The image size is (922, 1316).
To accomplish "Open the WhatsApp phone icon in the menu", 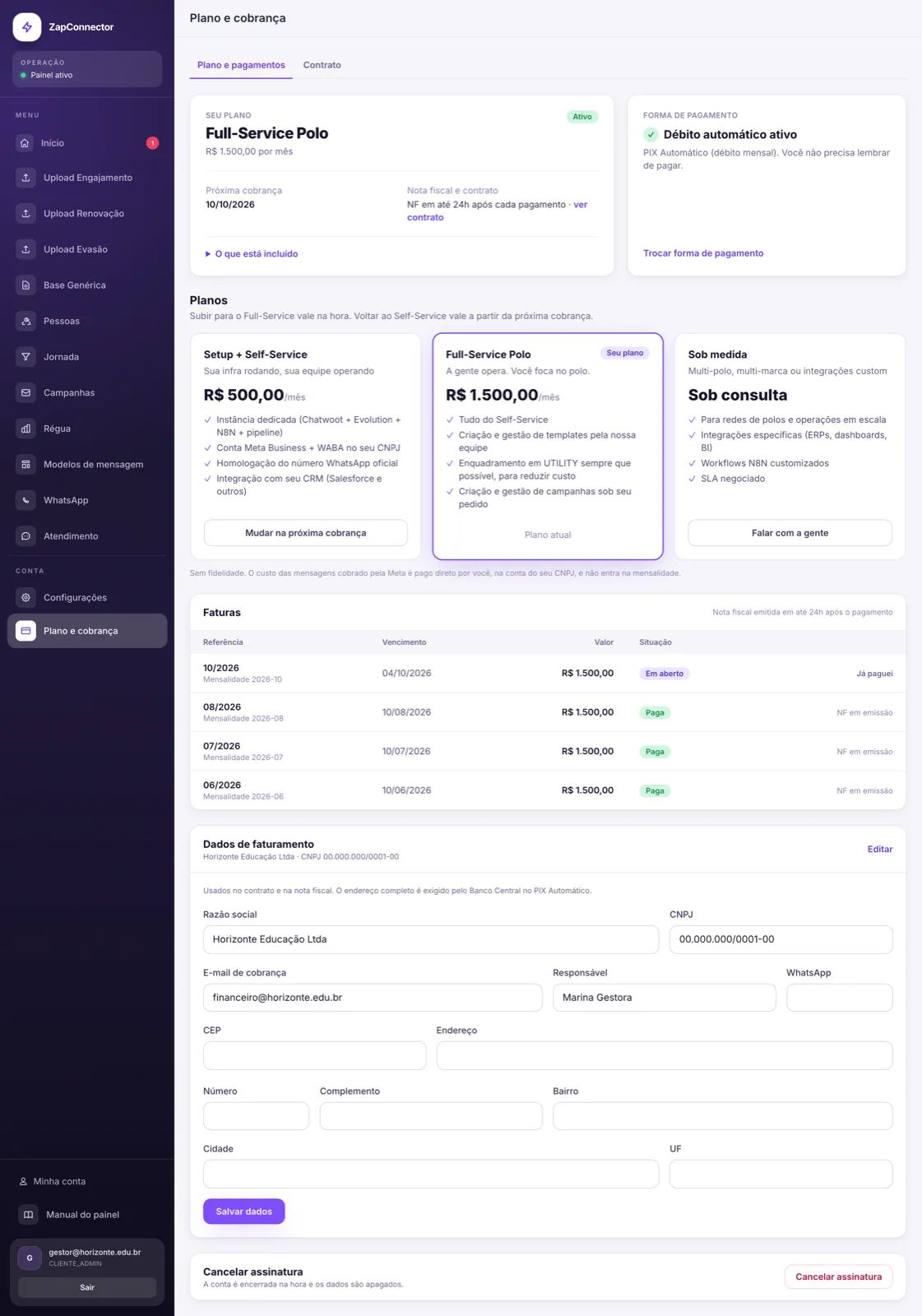I will pos(25,500).
